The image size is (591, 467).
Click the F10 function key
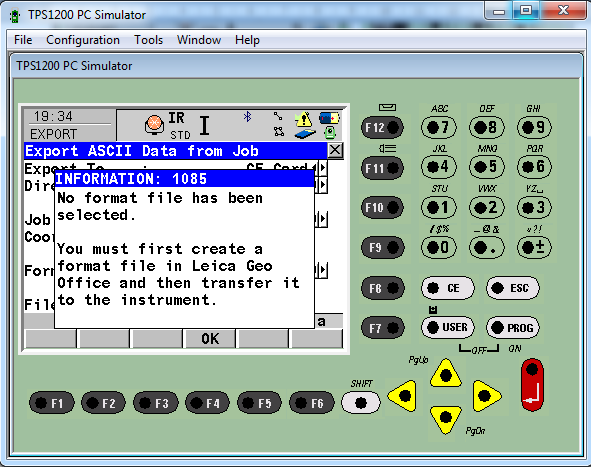(x=382, y=207)
